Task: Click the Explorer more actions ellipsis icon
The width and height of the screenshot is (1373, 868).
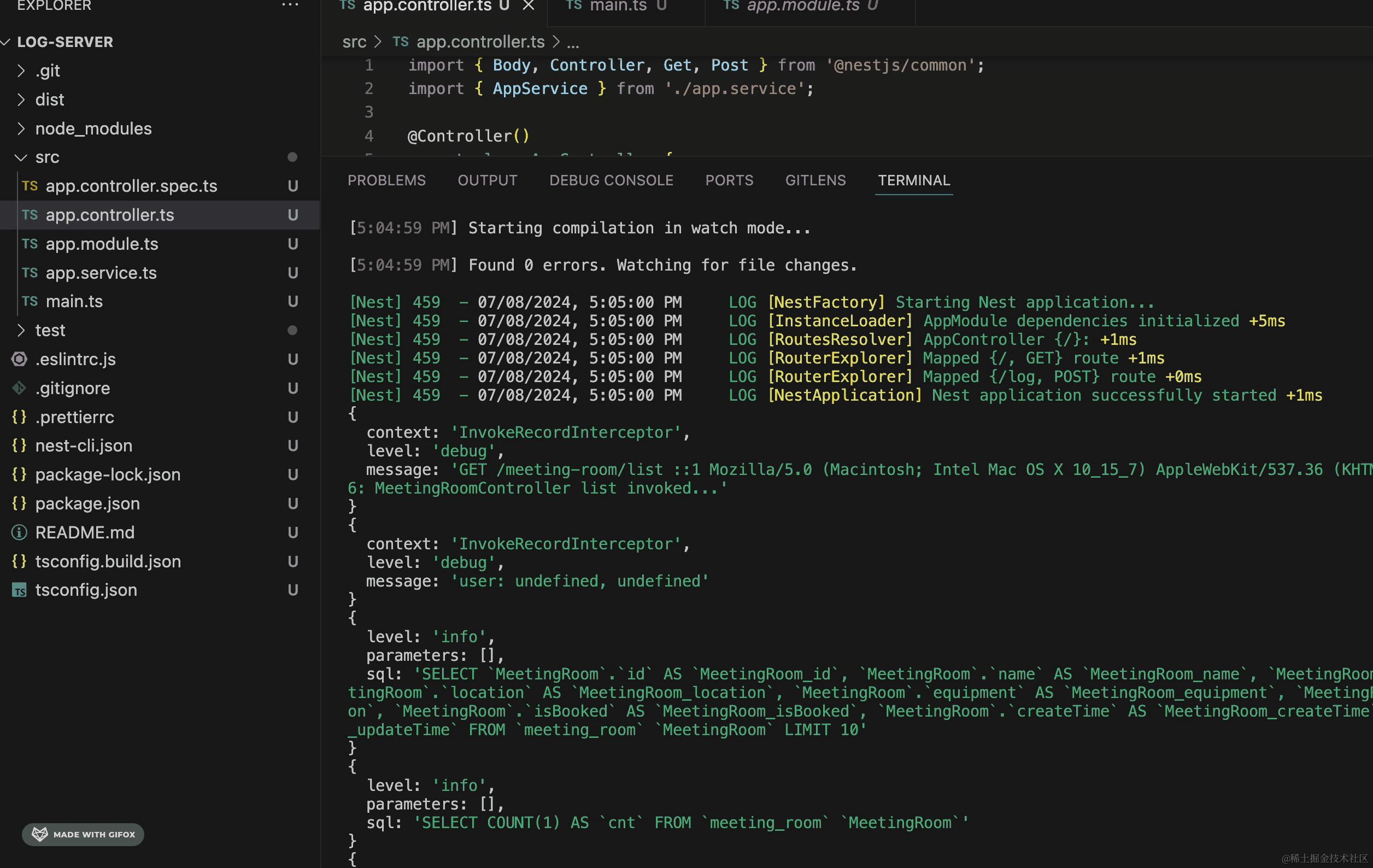Action: pos(290,5)
